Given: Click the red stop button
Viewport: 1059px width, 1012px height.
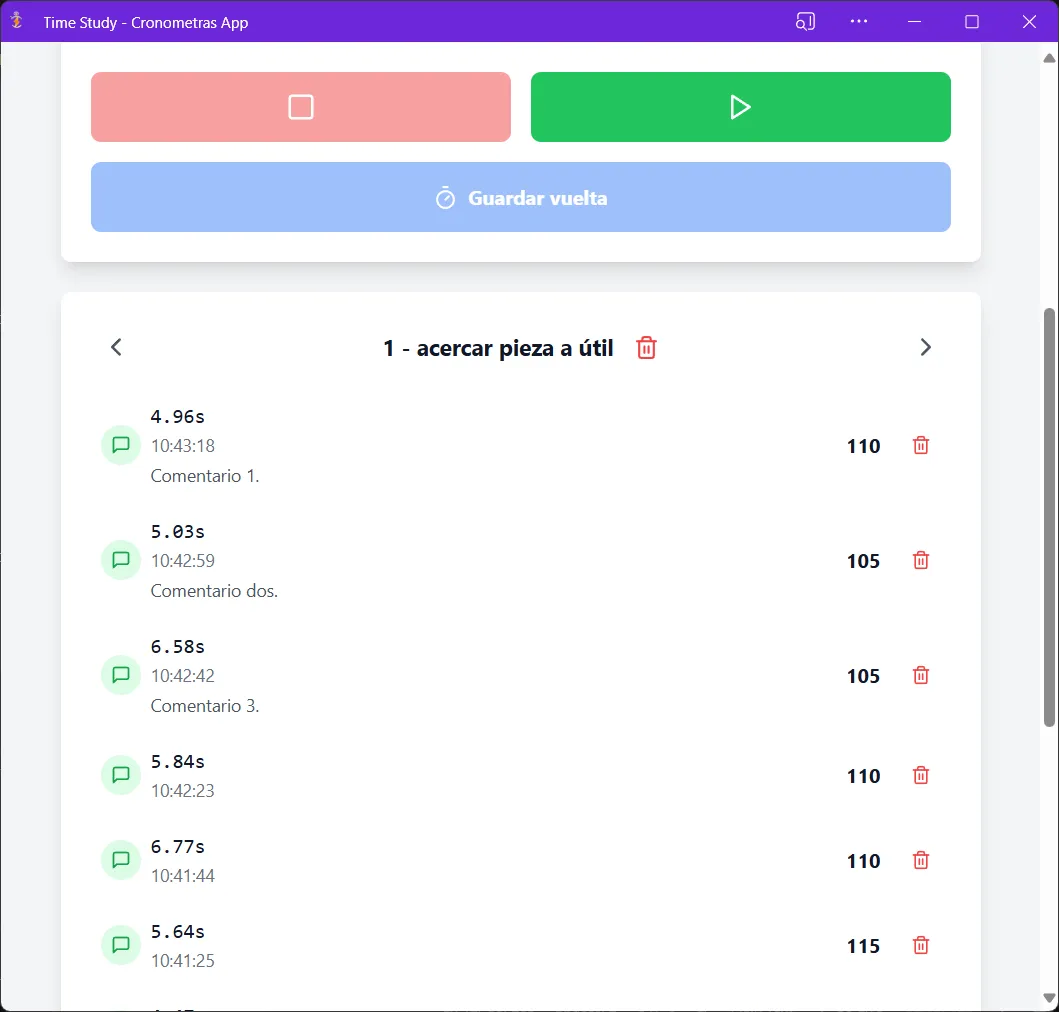Looking at the screenshot, I should pos(301,107).
